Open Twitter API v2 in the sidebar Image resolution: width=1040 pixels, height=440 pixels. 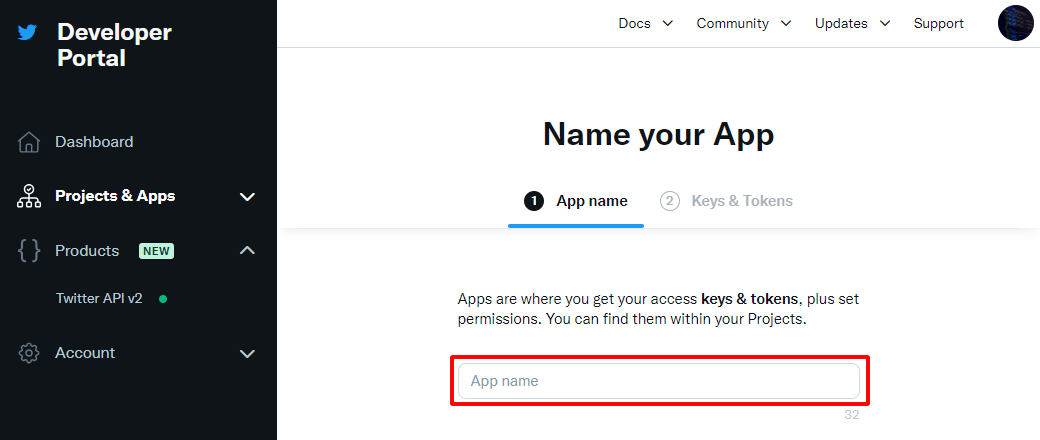(x=99, y=299)
